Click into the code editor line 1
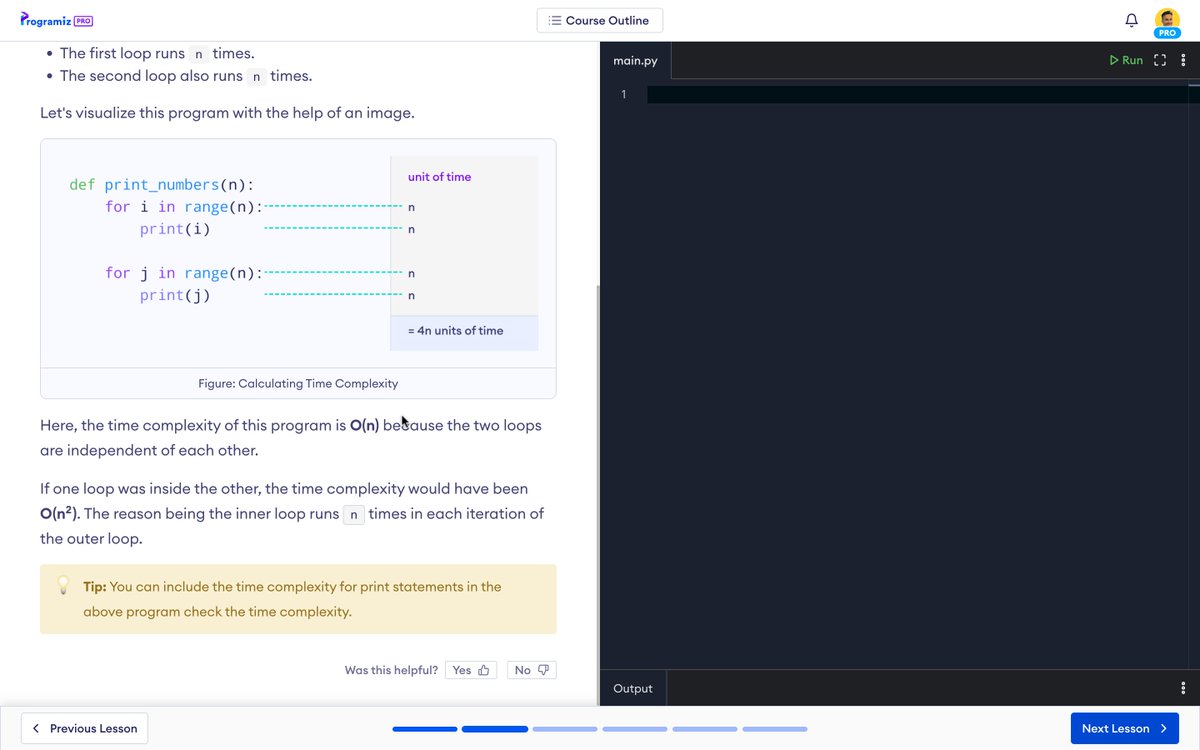Screen dimensions: 1200x750 [x=923, y=95]
